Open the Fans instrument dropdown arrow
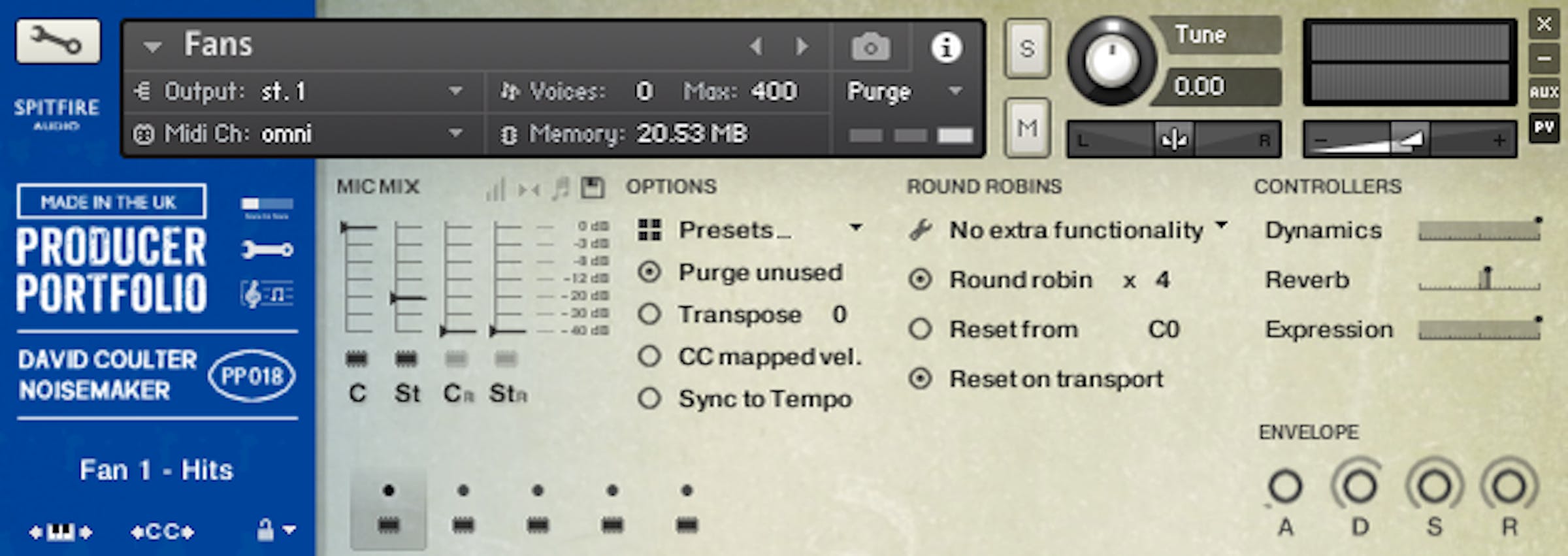 (x=153, y=47)
